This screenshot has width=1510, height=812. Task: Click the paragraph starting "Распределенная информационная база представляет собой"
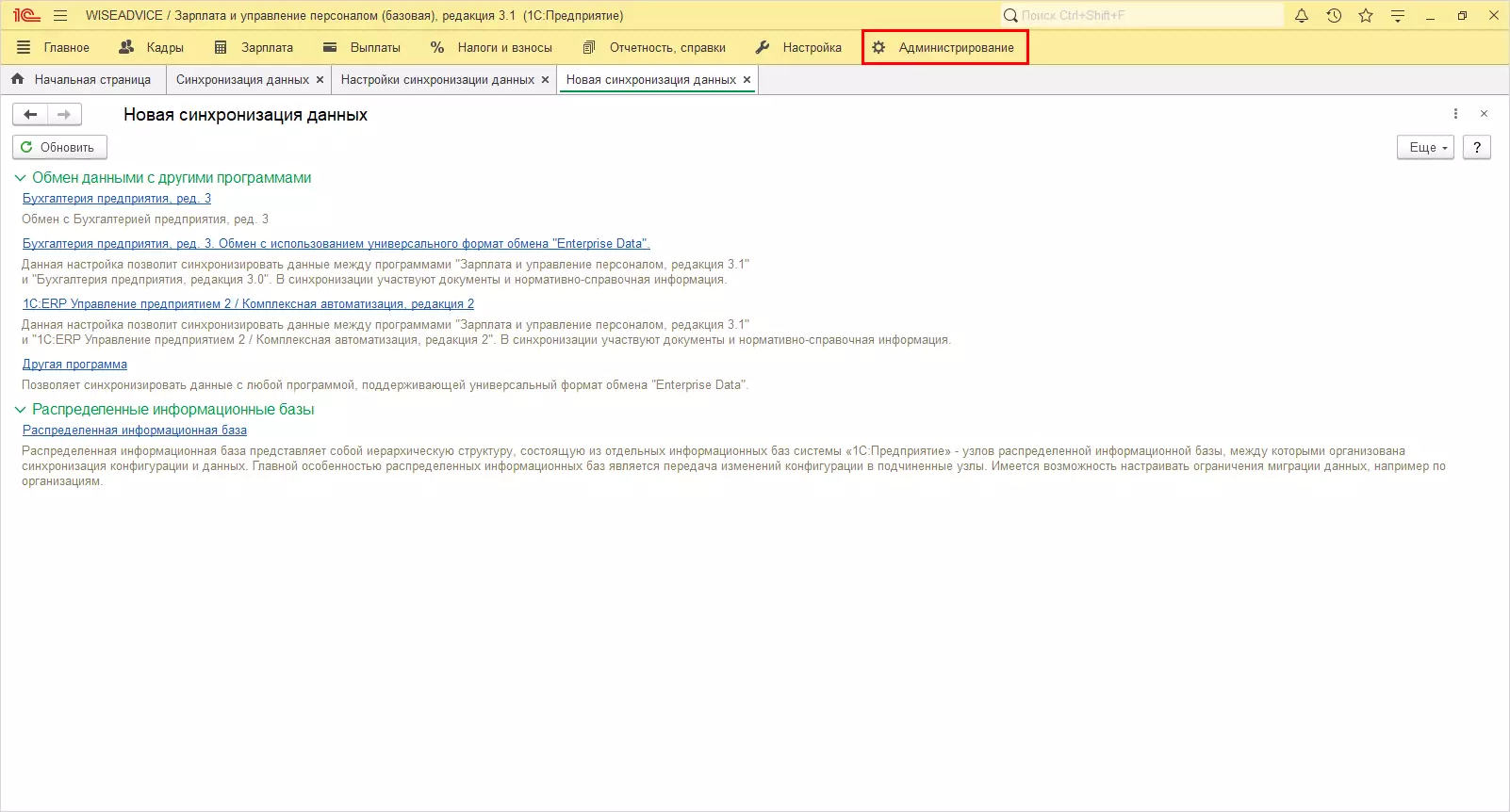click(x=733, y=466)
